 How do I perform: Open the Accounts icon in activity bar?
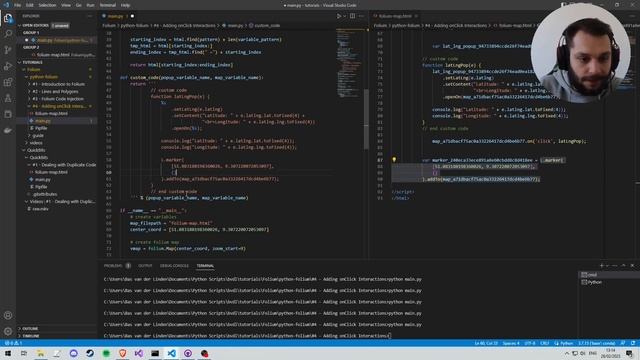(8, 315)
